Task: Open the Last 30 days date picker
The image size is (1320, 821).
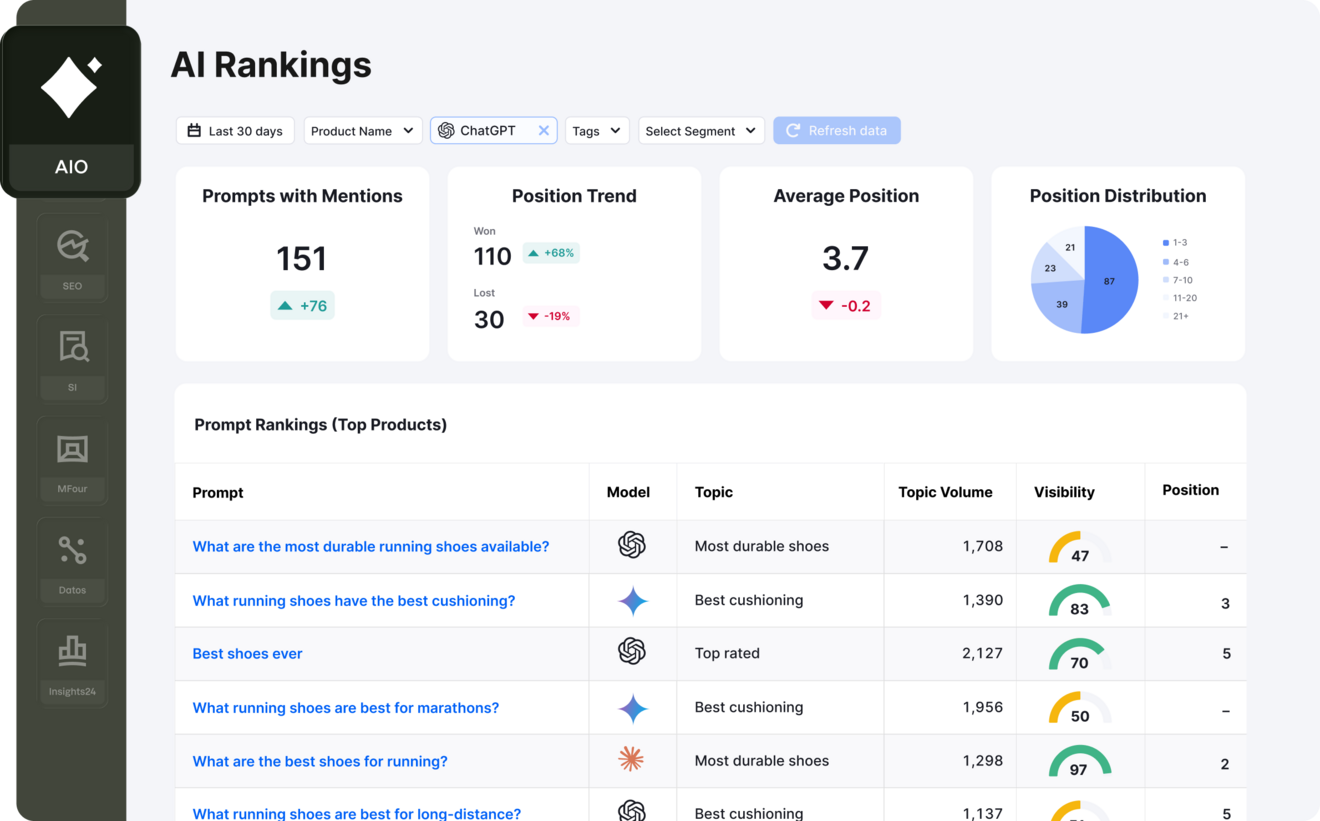Action: (x=235, y=131)
